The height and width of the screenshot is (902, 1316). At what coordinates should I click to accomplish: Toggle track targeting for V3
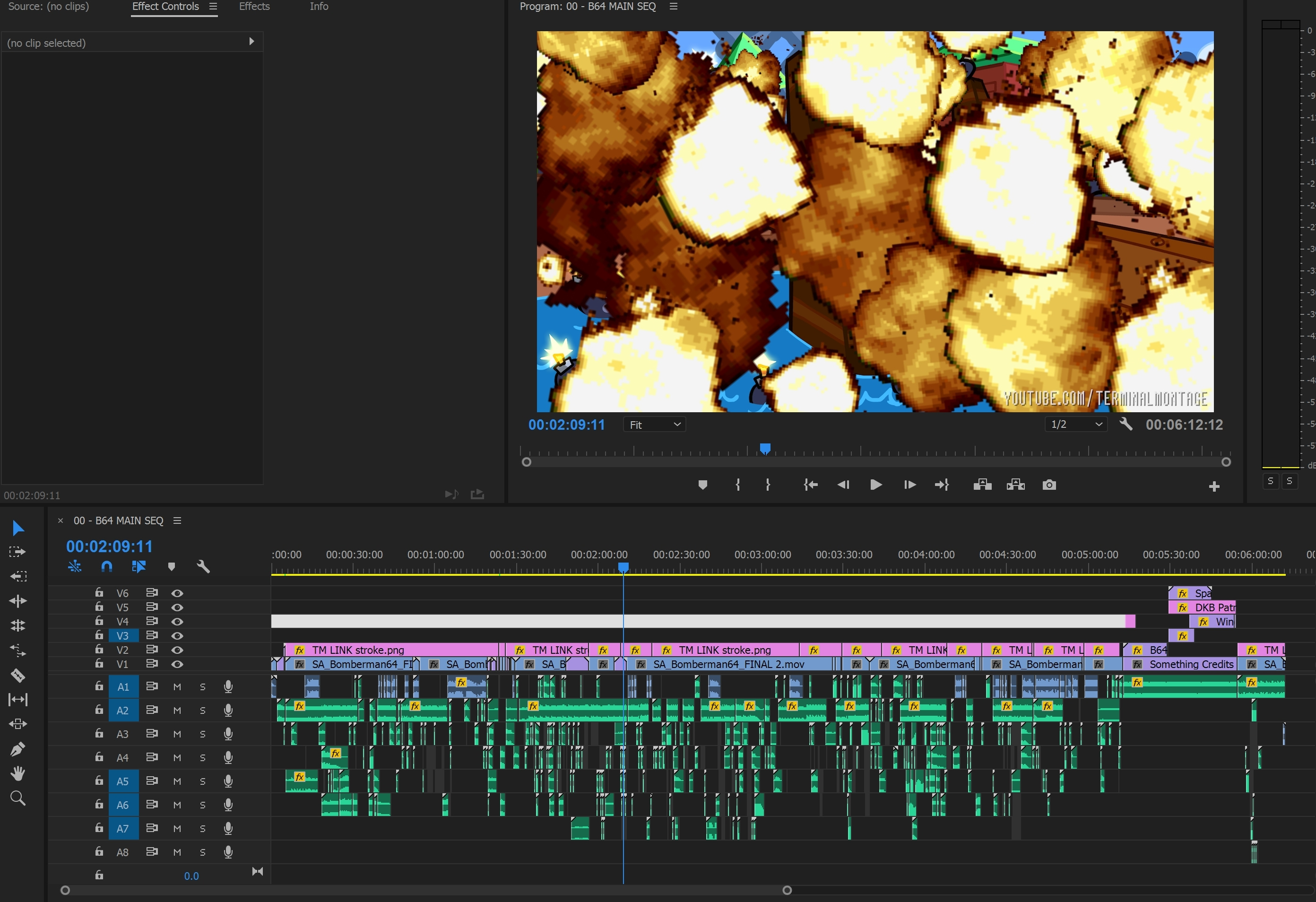click(x=123, y=635)
